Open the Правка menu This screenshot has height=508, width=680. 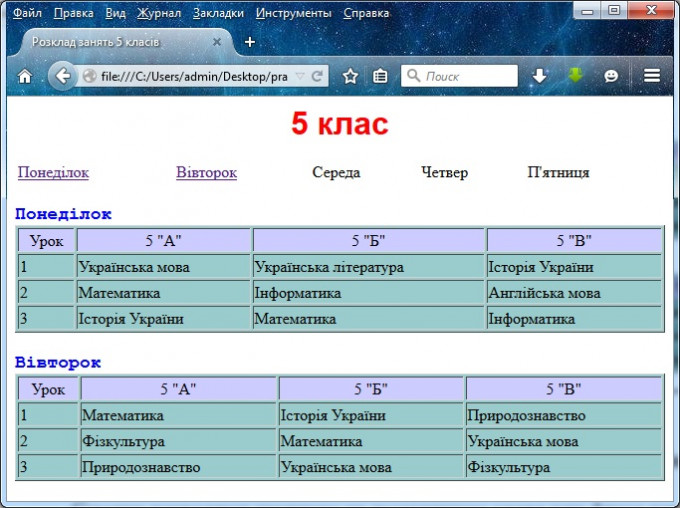(x=73, y=13)
